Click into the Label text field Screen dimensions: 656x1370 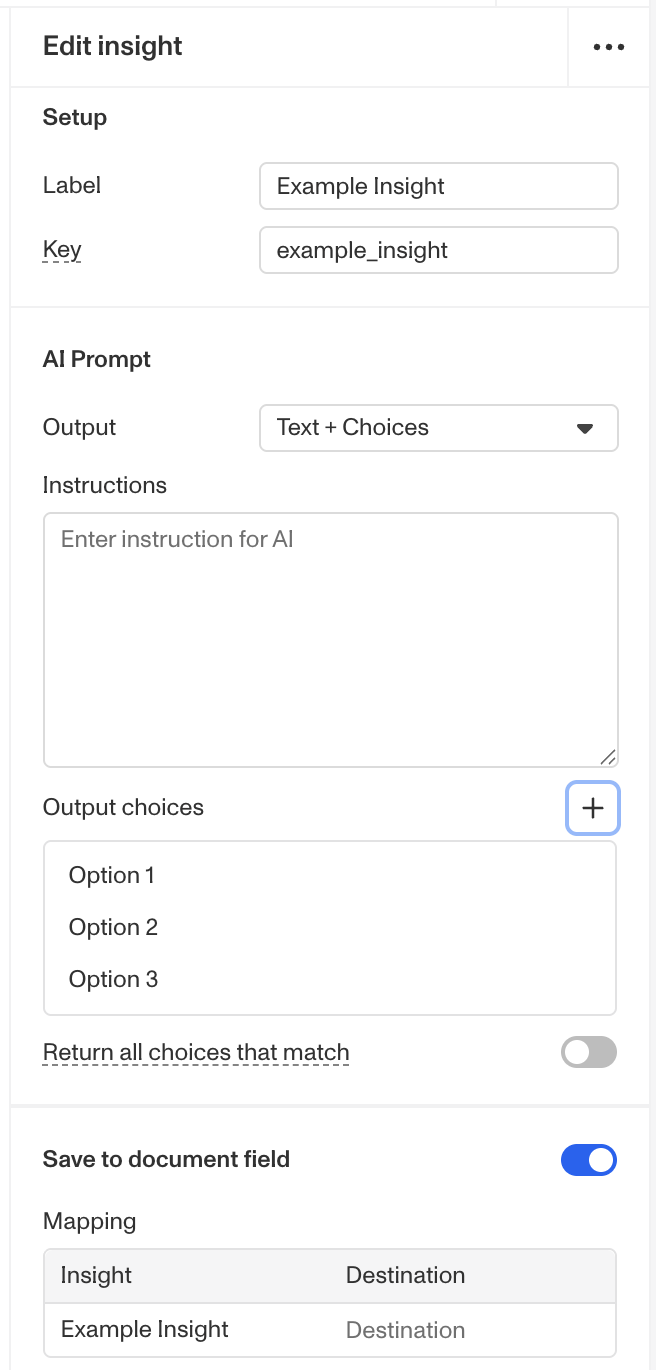pyautogui.click(x=438, y=187)
